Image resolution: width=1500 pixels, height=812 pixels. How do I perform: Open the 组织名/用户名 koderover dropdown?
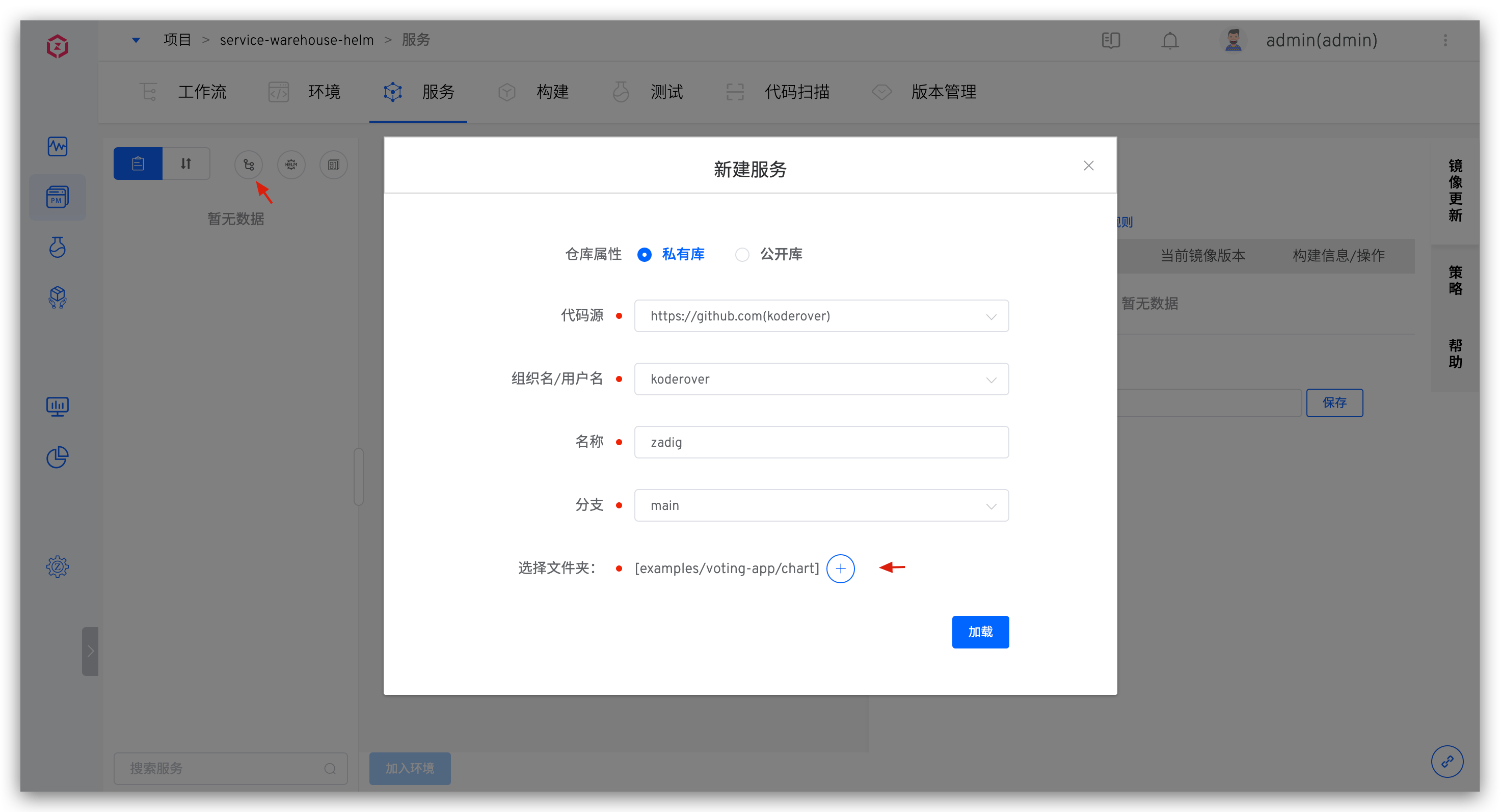click(x=821, y=379)
